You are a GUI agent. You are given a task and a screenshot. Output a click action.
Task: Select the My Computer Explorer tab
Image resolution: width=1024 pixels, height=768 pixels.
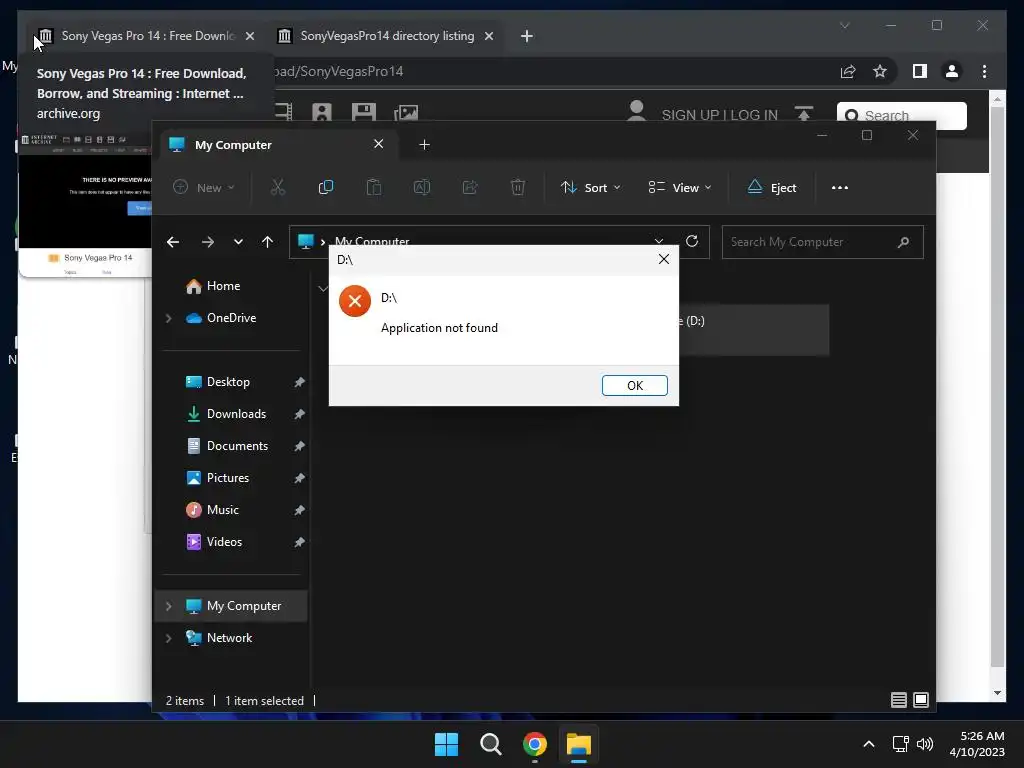[x=278, y=144]
